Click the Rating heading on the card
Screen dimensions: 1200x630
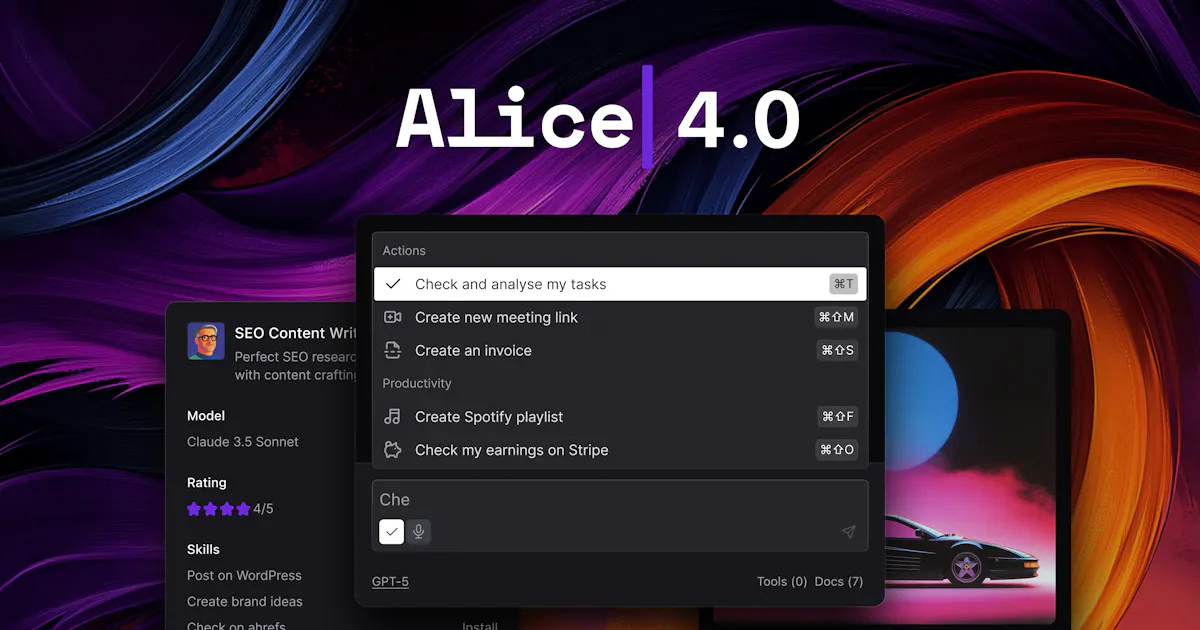point(207,482)
